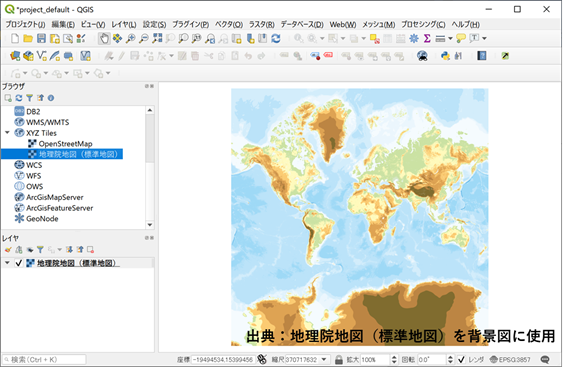Select the Pan Map hand tool
This screenshot has width=565, height=367.
[x=104, y=38]
